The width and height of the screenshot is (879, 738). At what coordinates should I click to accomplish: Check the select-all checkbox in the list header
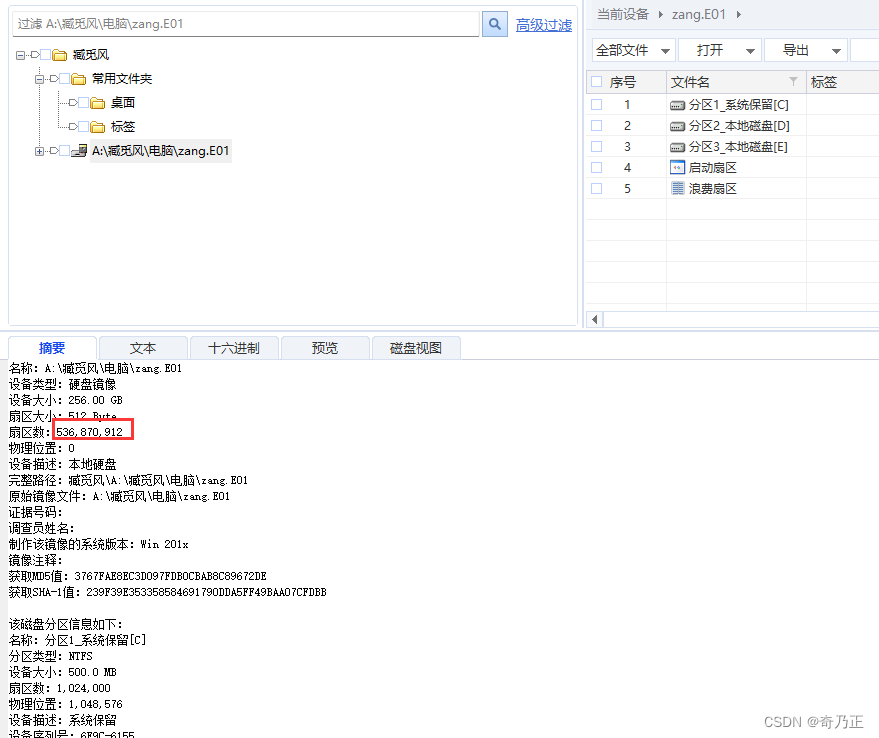click(594, 80)
